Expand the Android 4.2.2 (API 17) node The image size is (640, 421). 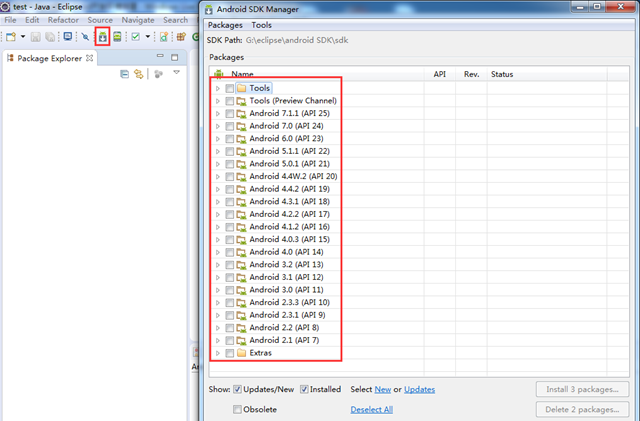(x=218, y=214)
